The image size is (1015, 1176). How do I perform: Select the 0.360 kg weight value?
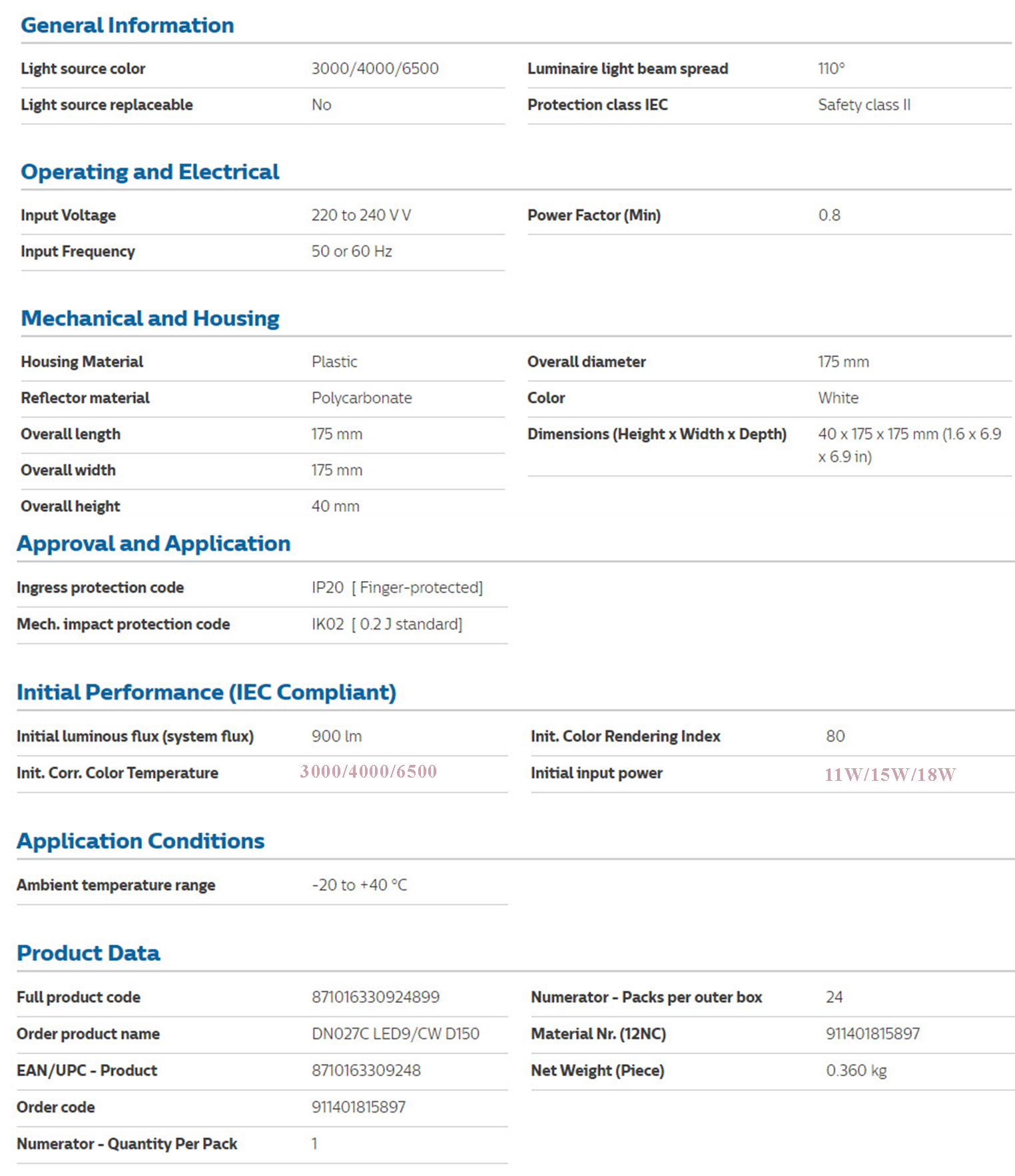pos(856,1071)
